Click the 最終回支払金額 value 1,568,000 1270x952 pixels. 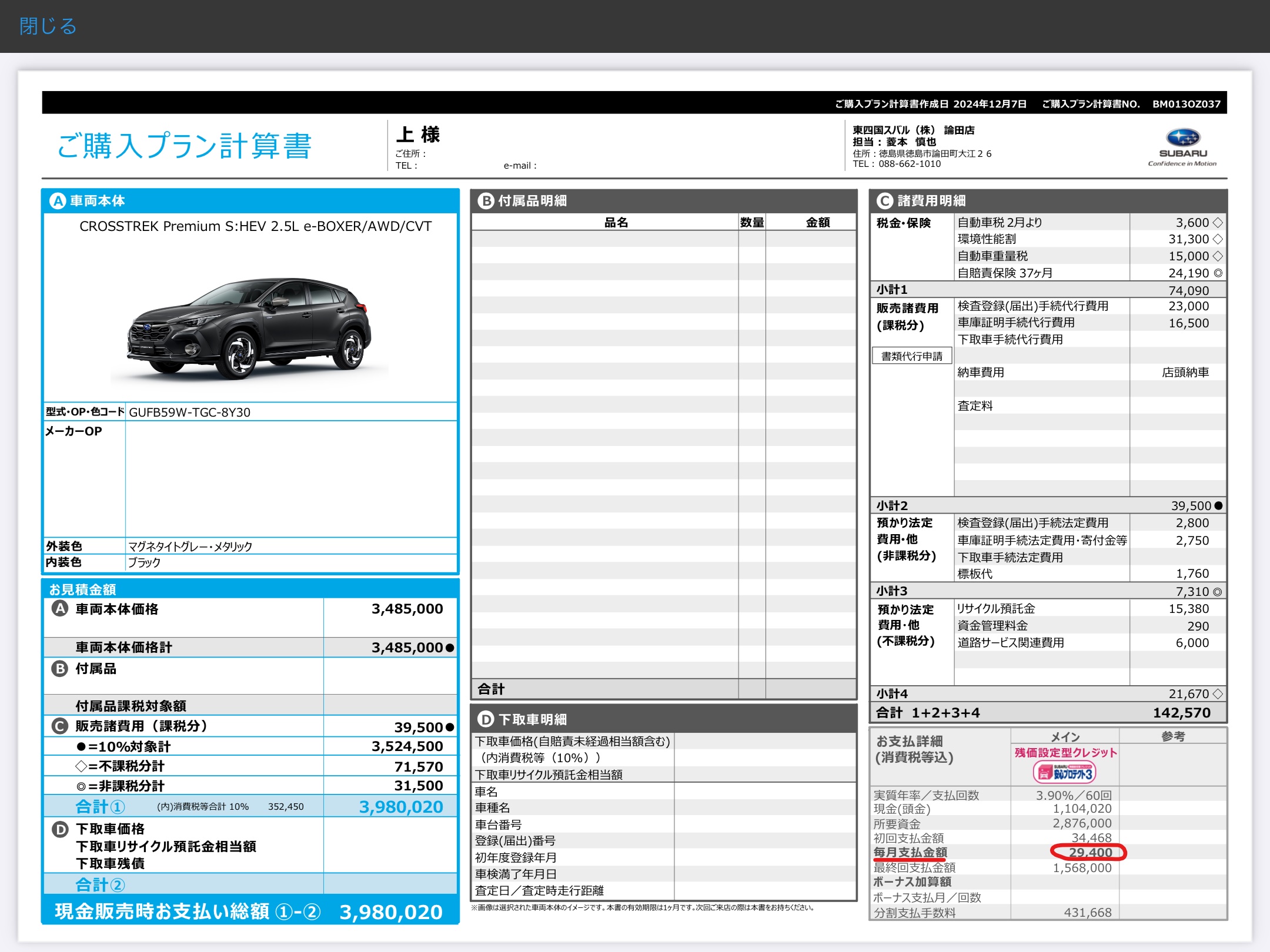1082,868
